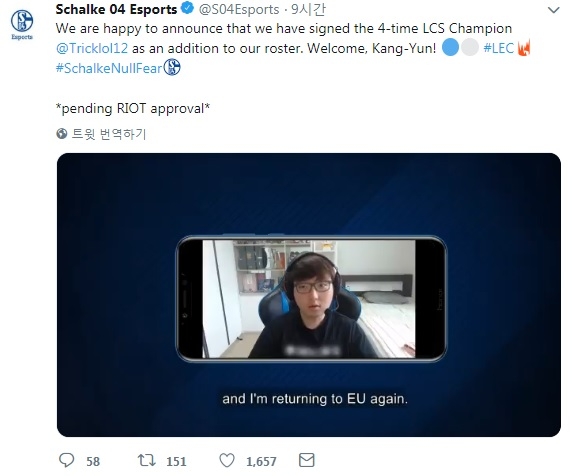572x476 pixels.
Task: Click the reply speech bubble icon
Action: pos(66,460)
